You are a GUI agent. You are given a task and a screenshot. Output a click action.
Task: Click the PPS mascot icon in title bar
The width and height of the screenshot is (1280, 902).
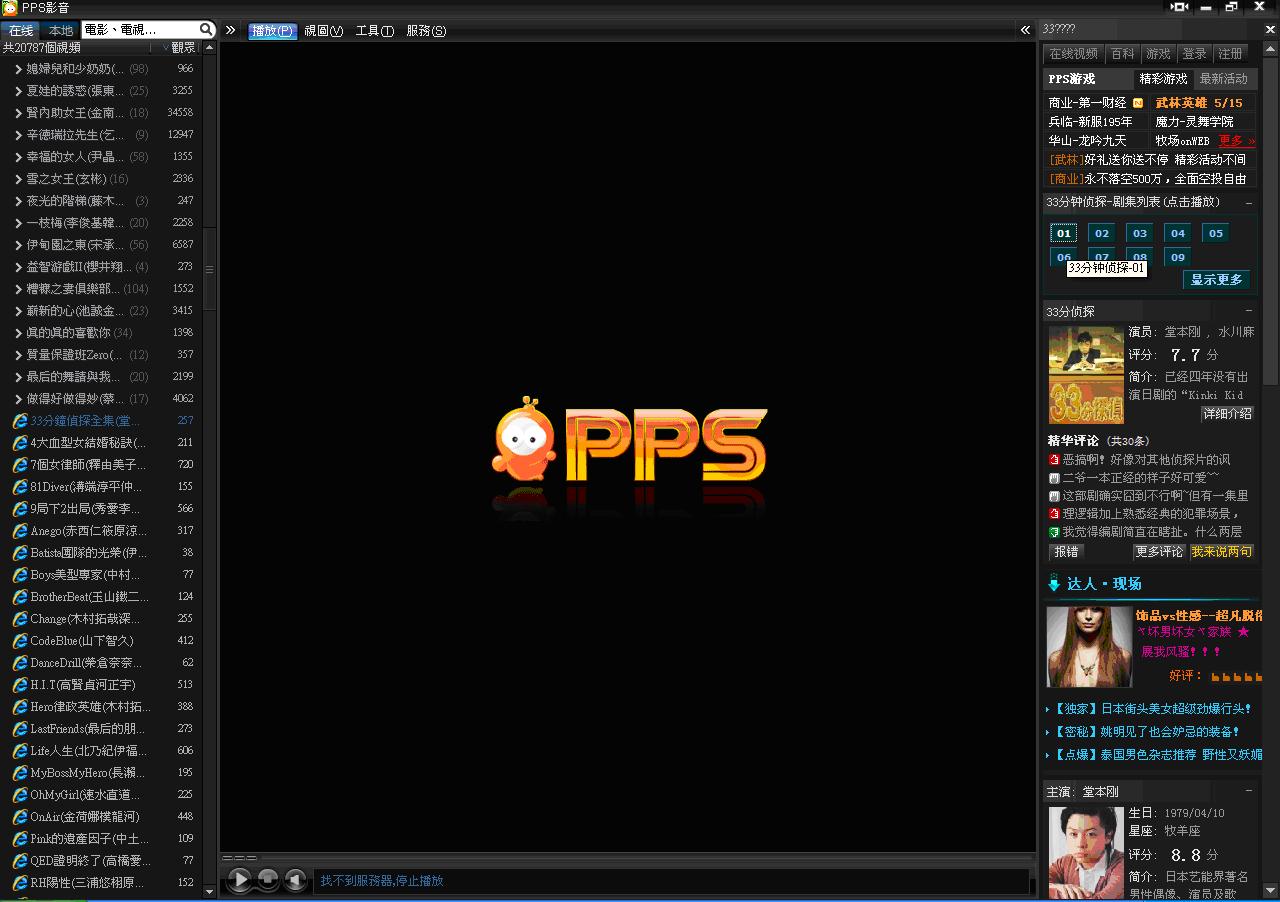[9, 8]
